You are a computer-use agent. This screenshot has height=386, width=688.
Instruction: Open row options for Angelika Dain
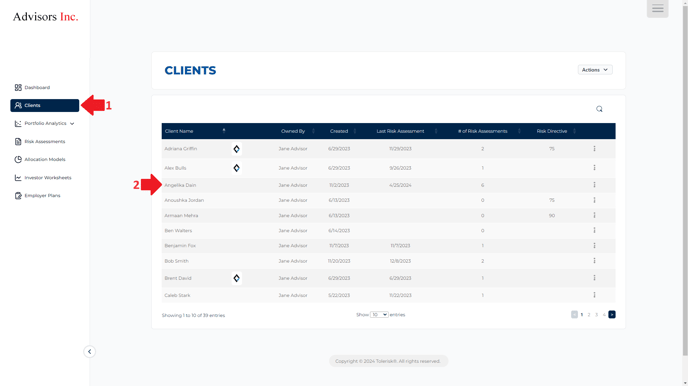[595, 185]
